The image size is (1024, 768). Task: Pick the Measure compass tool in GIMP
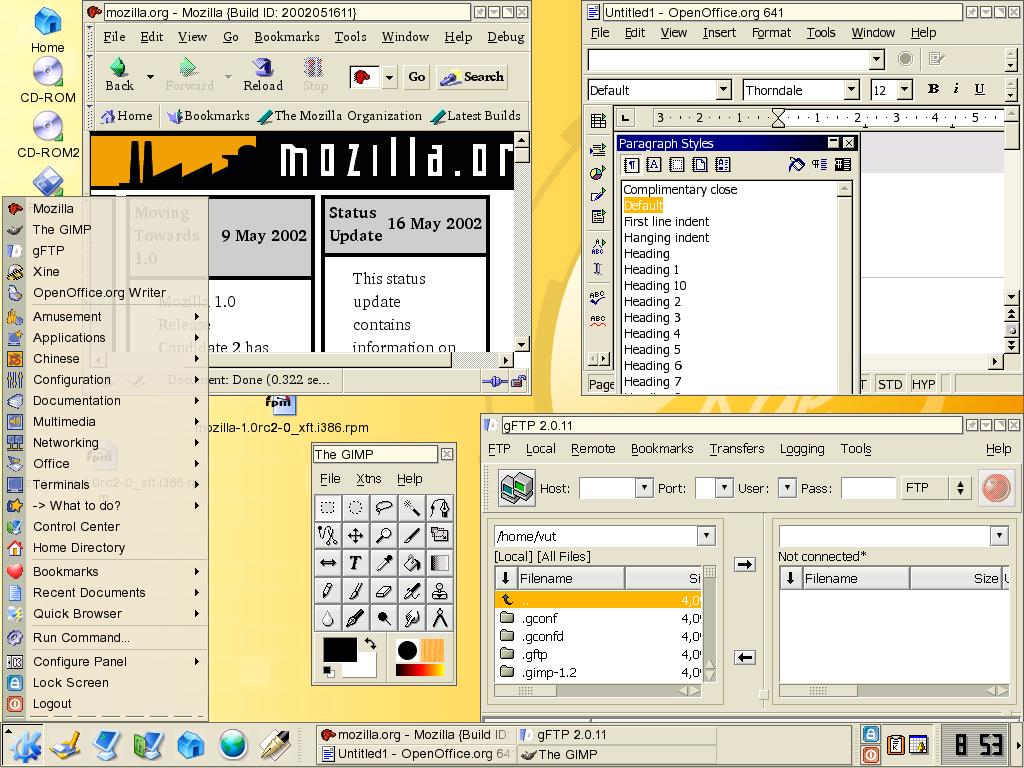coord(440,618)
